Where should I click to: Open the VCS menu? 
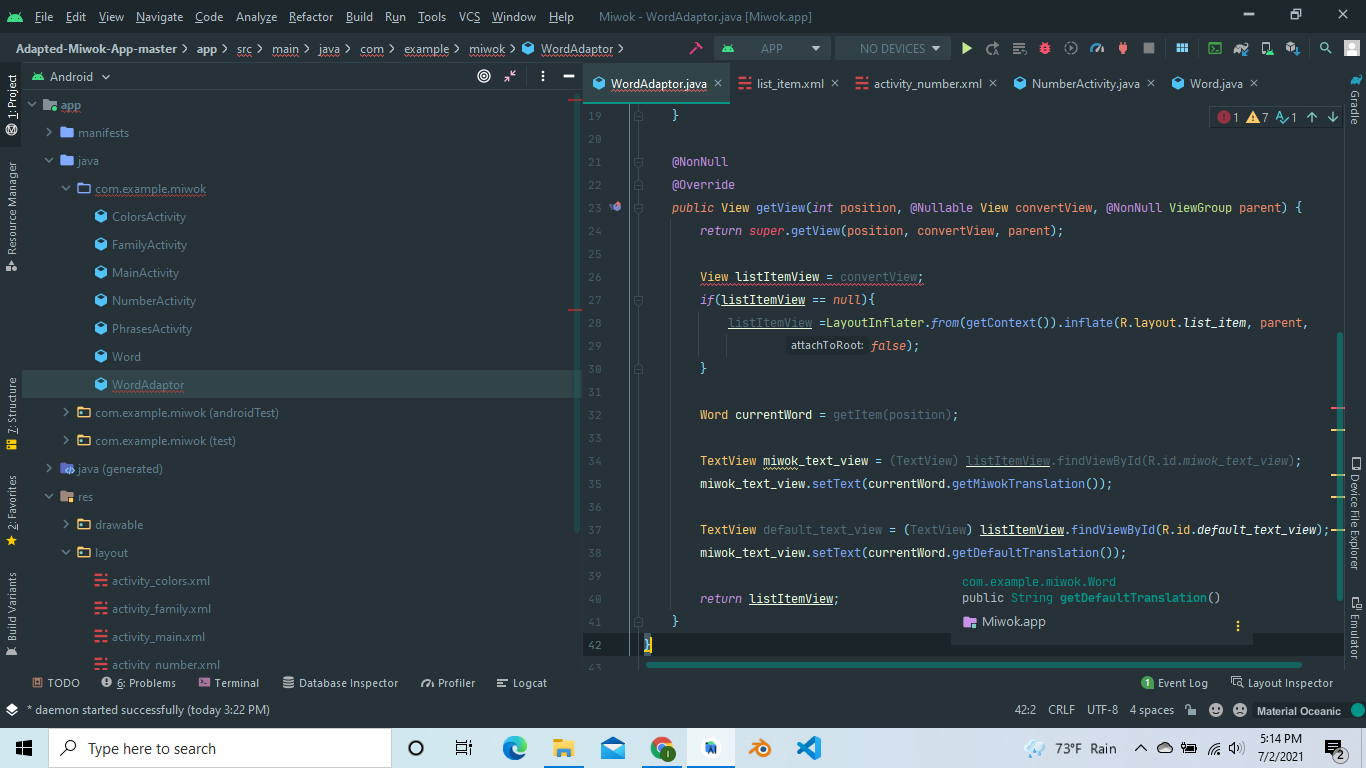click(x=469, y=17)
